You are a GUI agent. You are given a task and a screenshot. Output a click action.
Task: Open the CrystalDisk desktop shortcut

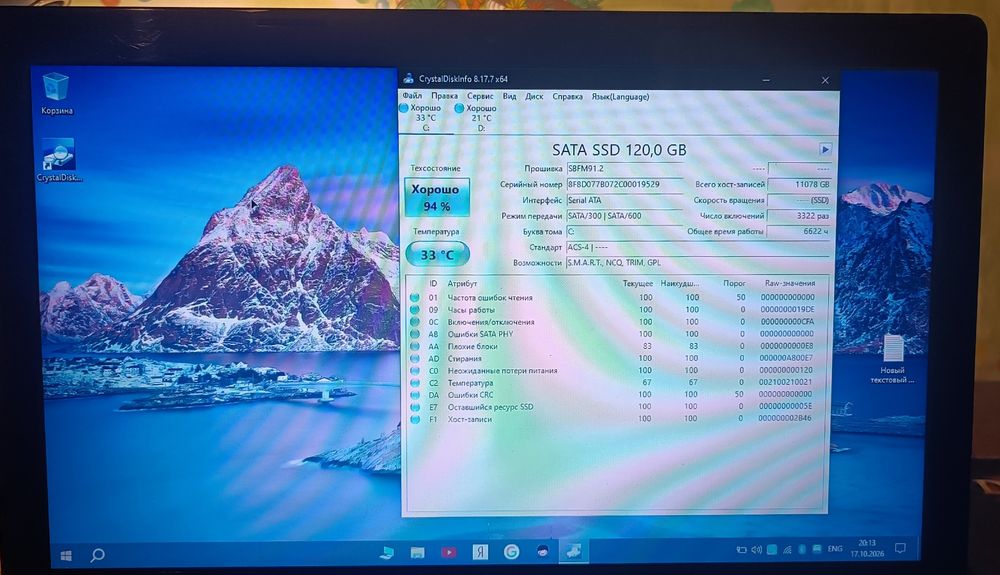tap(58, 160)
